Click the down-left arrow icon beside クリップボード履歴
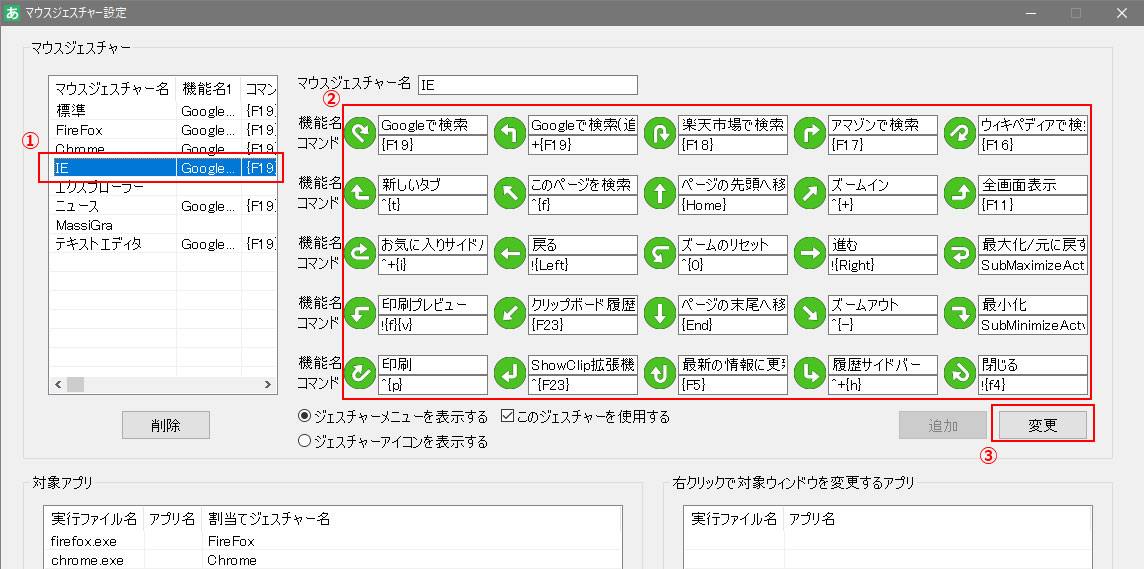Image resolution: width=1144 pixels, height=569 pixels. pyautogui.click(x=509, y=313)
